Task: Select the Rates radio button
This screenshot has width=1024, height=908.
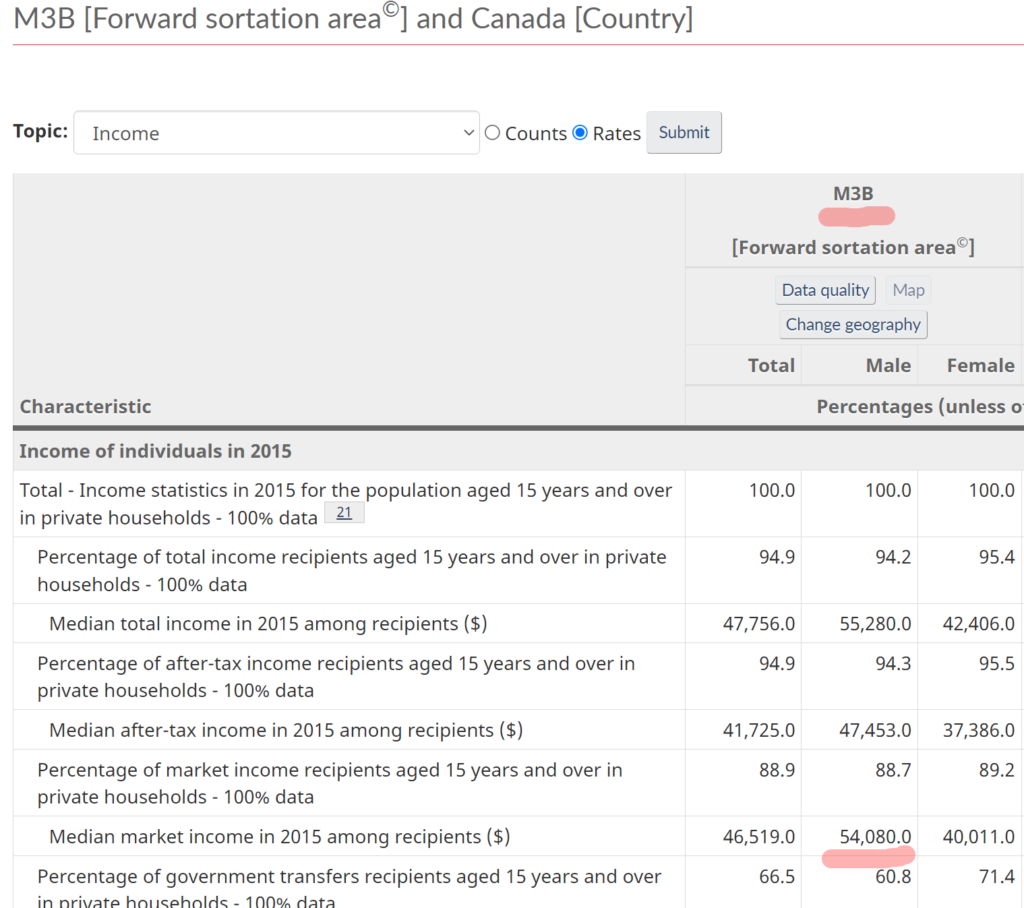Action: pyautogui.click(x=580, y=133)
